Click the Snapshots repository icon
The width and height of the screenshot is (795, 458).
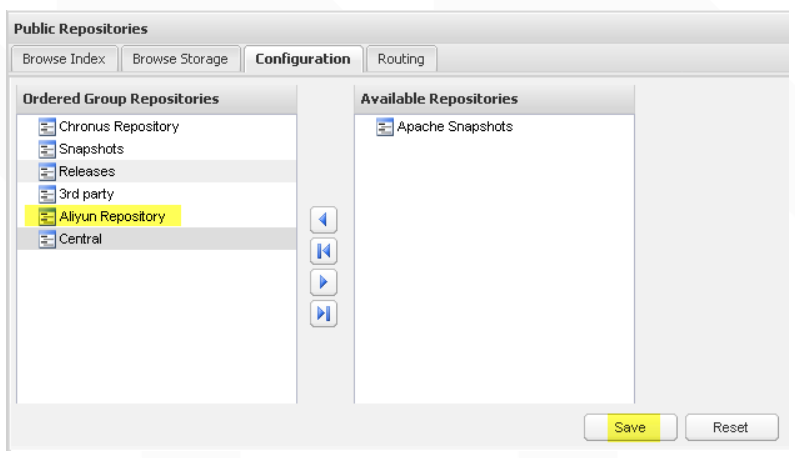[47, 149]
